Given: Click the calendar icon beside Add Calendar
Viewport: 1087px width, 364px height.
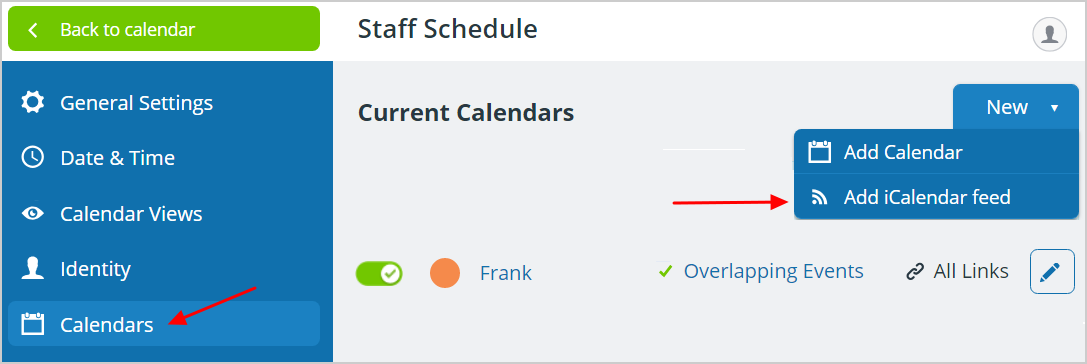Looking at the screenshot, I should click(x=819, y=152).
